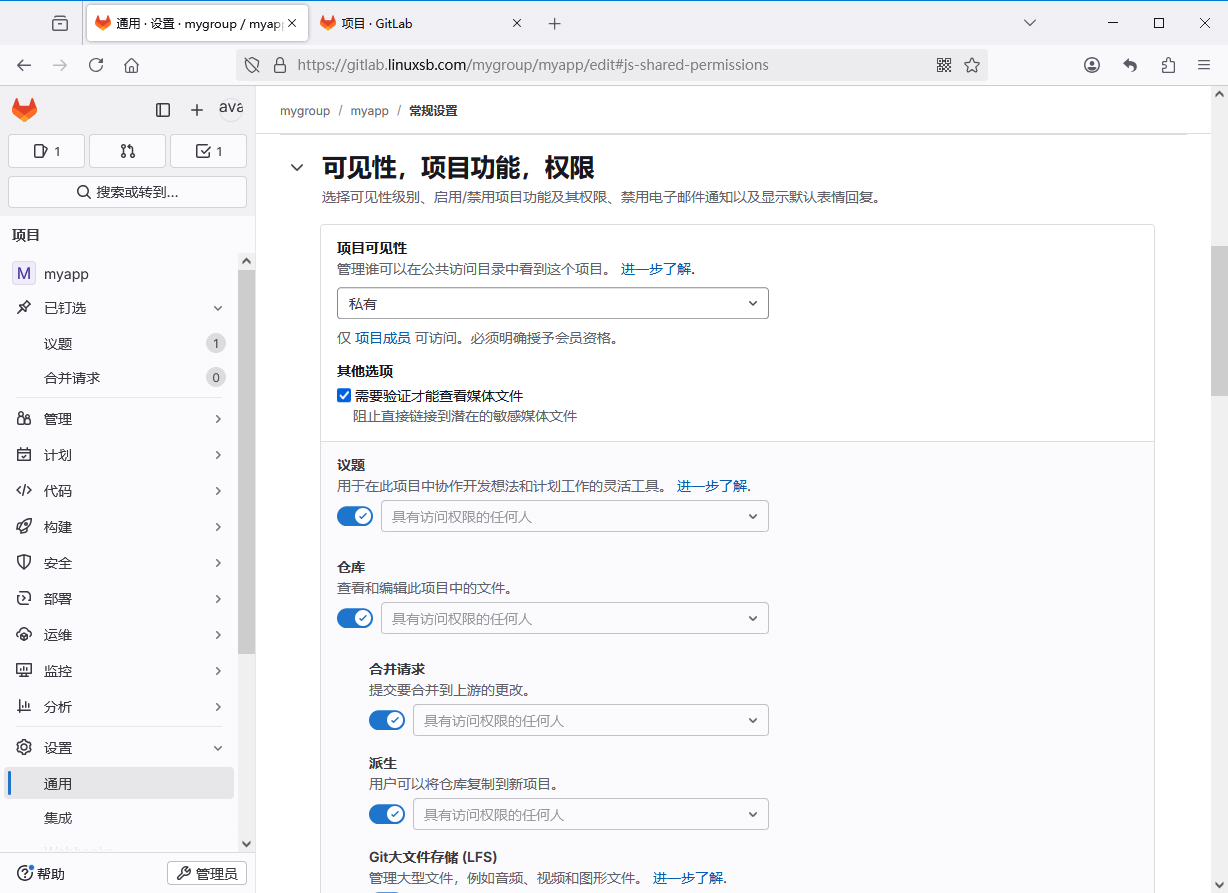Open merge requests icon in sidebar top

pos(127,151)
